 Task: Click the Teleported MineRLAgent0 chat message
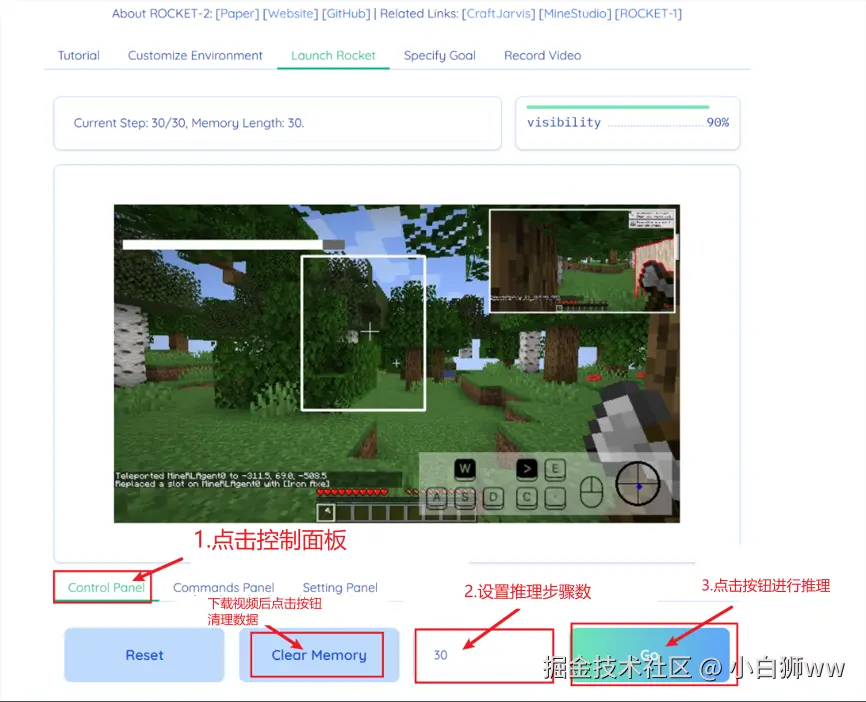click(221, 476)
